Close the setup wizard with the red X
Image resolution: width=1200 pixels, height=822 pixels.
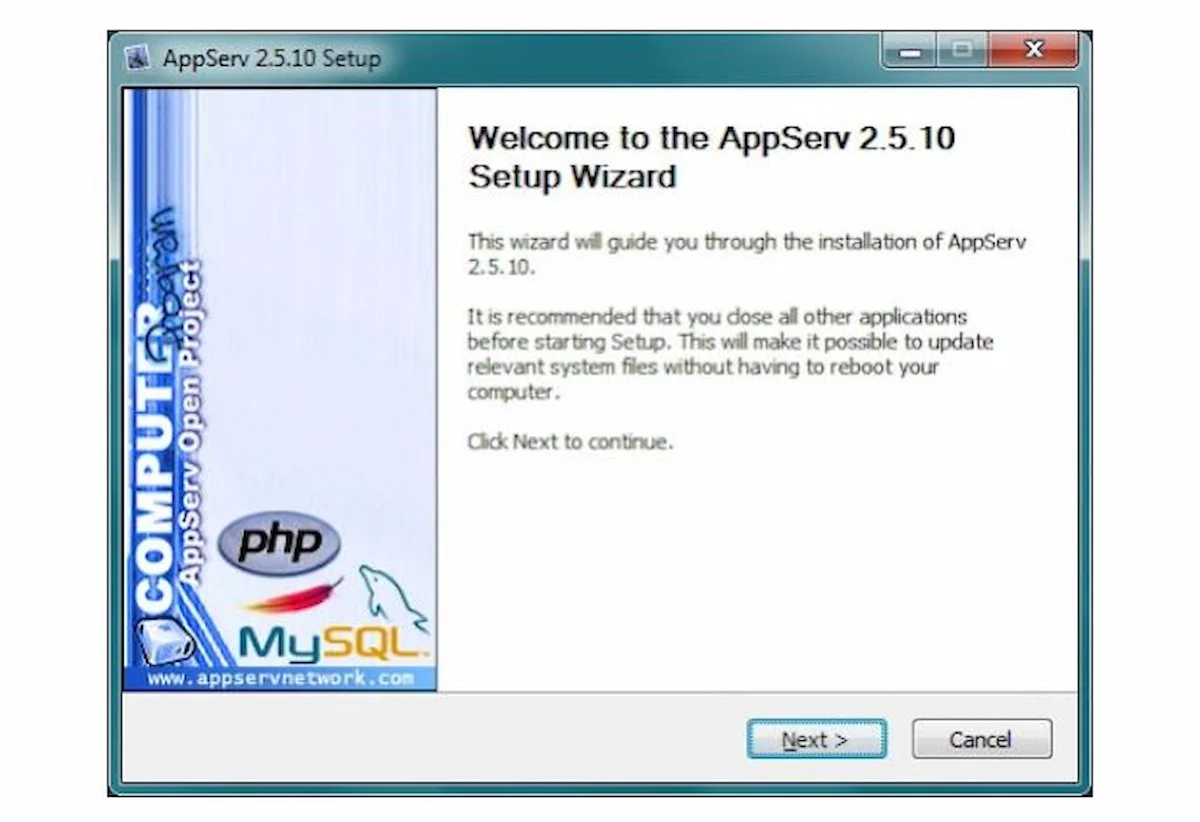point(1033,50)
